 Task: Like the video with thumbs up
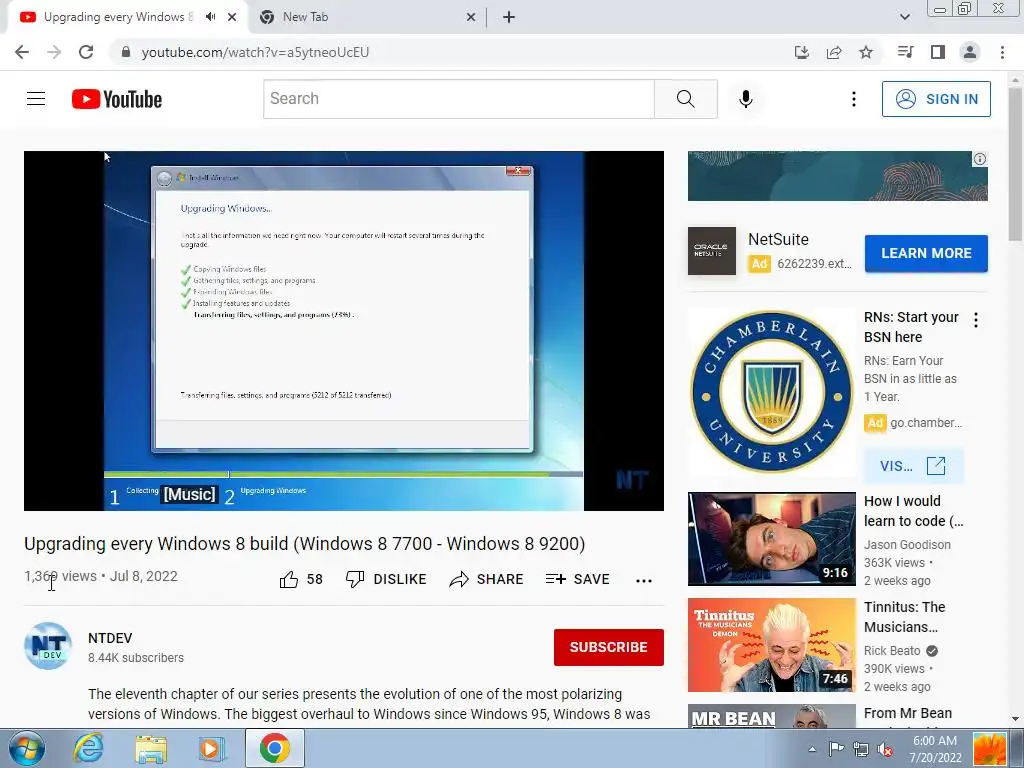pos(301,579)
